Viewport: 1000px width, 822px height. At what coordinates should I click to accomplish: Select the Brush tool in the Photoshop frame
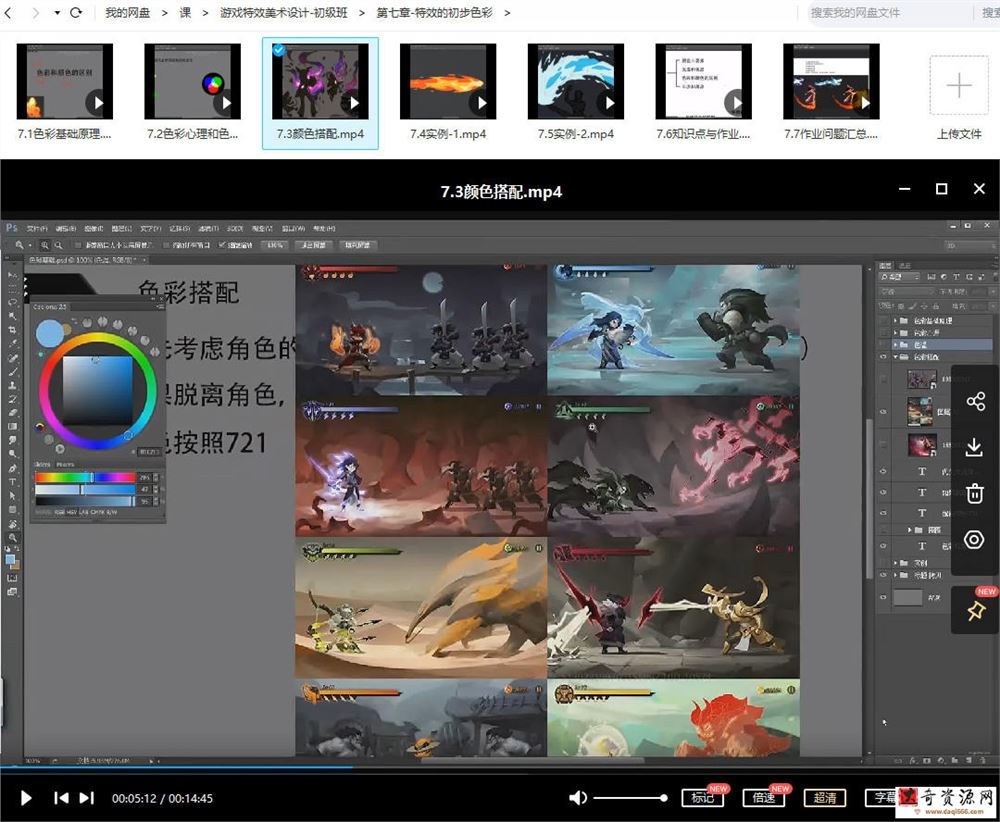pos(12,371)
